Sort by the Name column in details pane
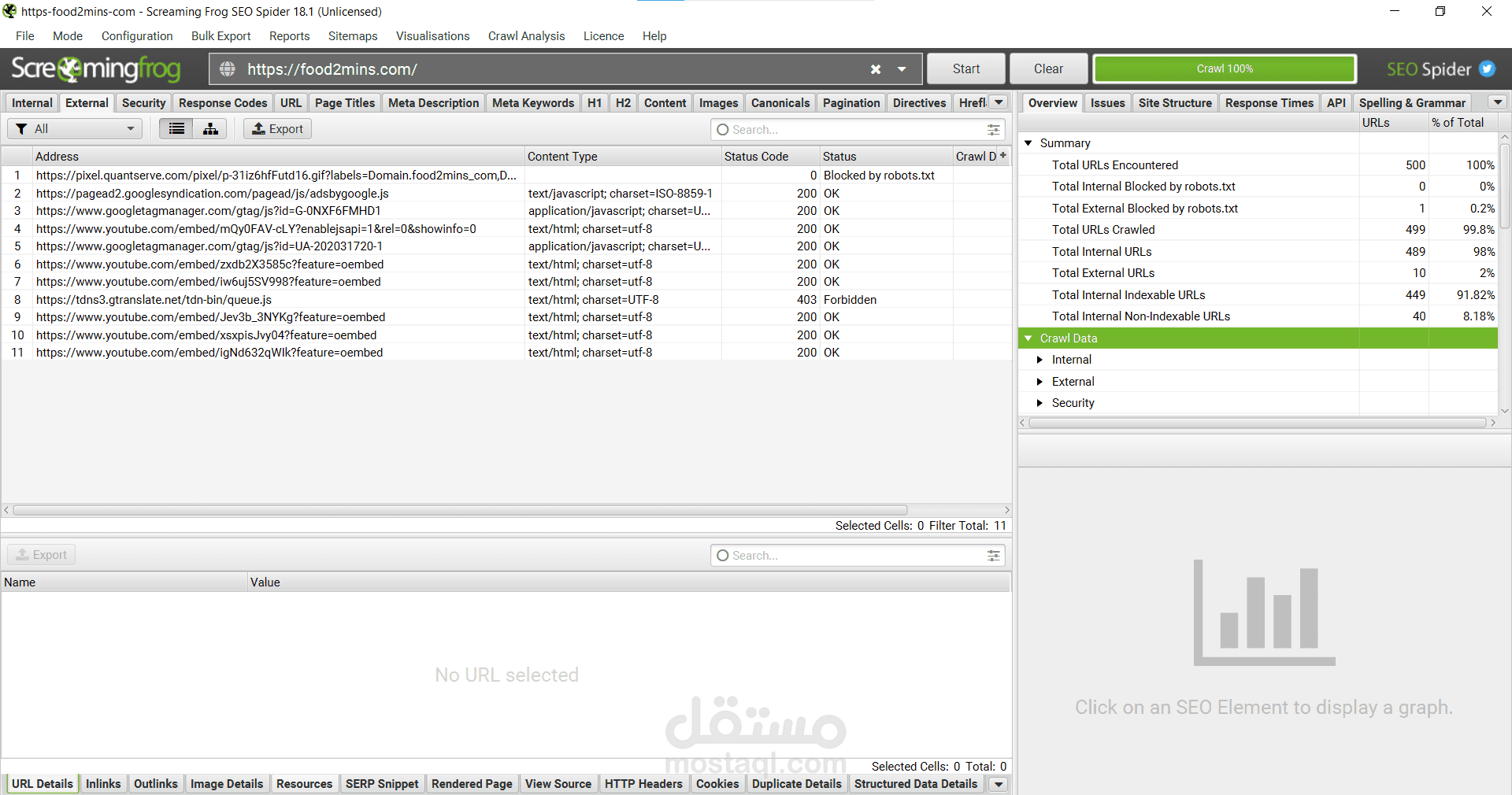This screenshot has height=795, width=1512. (124, 582)
